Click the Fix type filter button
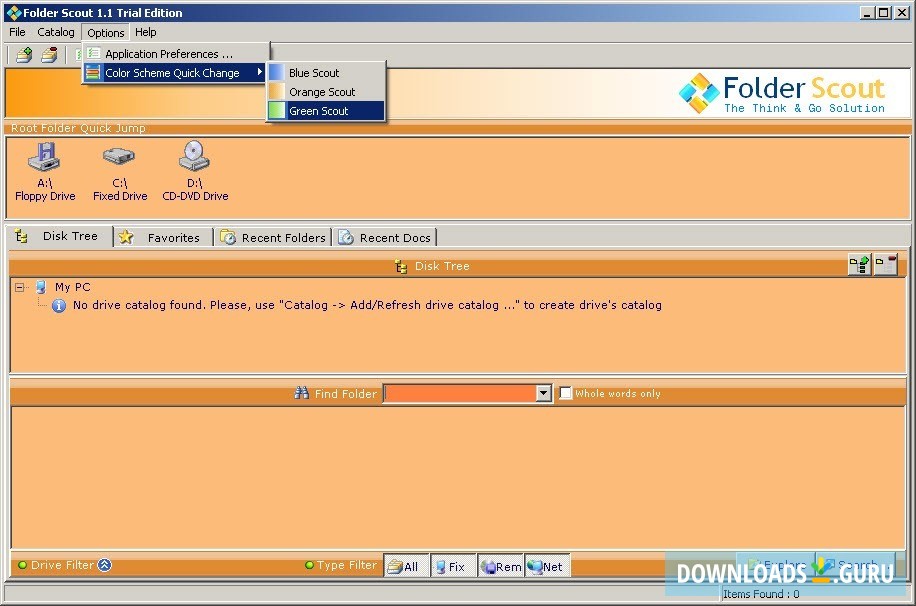916x606 pixels. click(x=453, y=566)
